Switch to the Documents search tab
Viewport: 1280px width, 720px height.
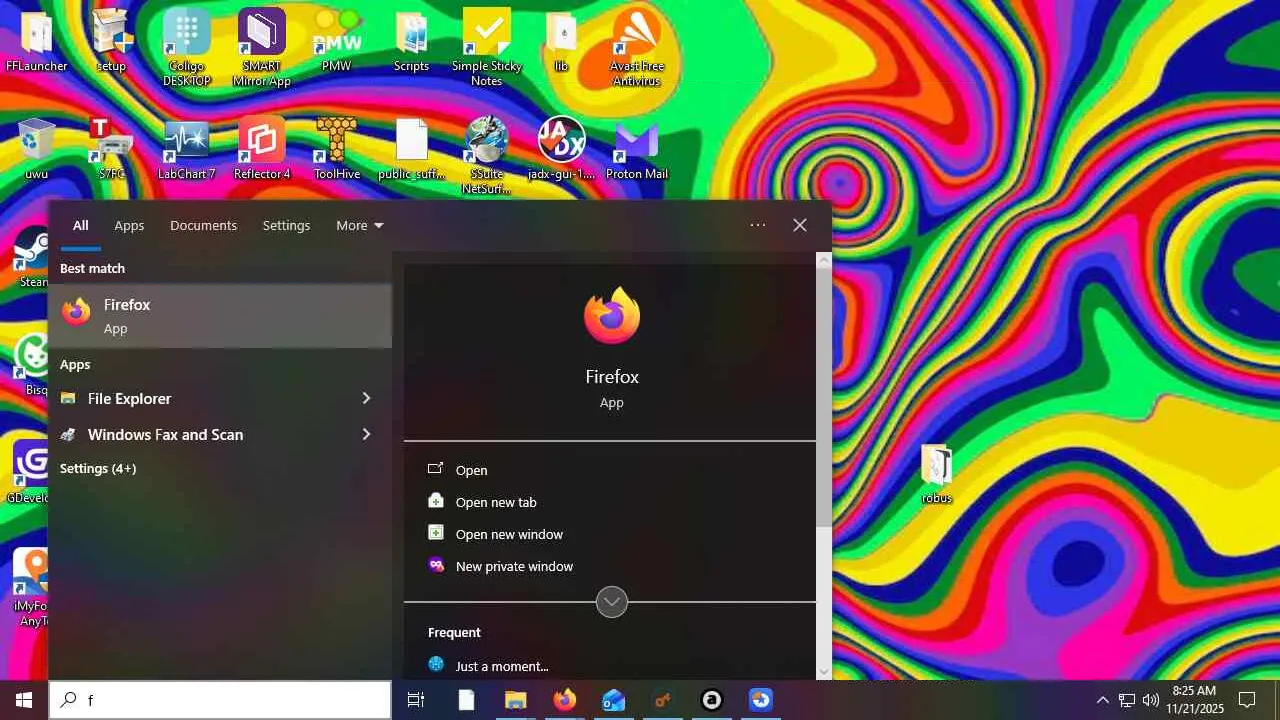[203, 226]
